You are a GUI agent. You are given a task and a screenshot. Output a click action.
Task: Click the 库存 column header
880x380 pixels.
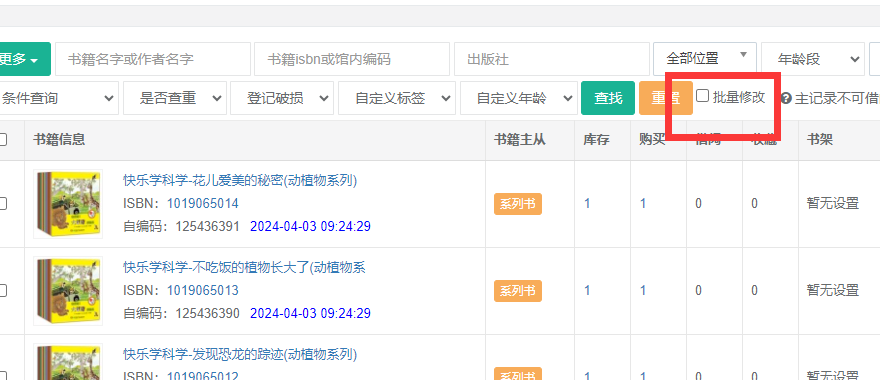click(x=596, y=139)
